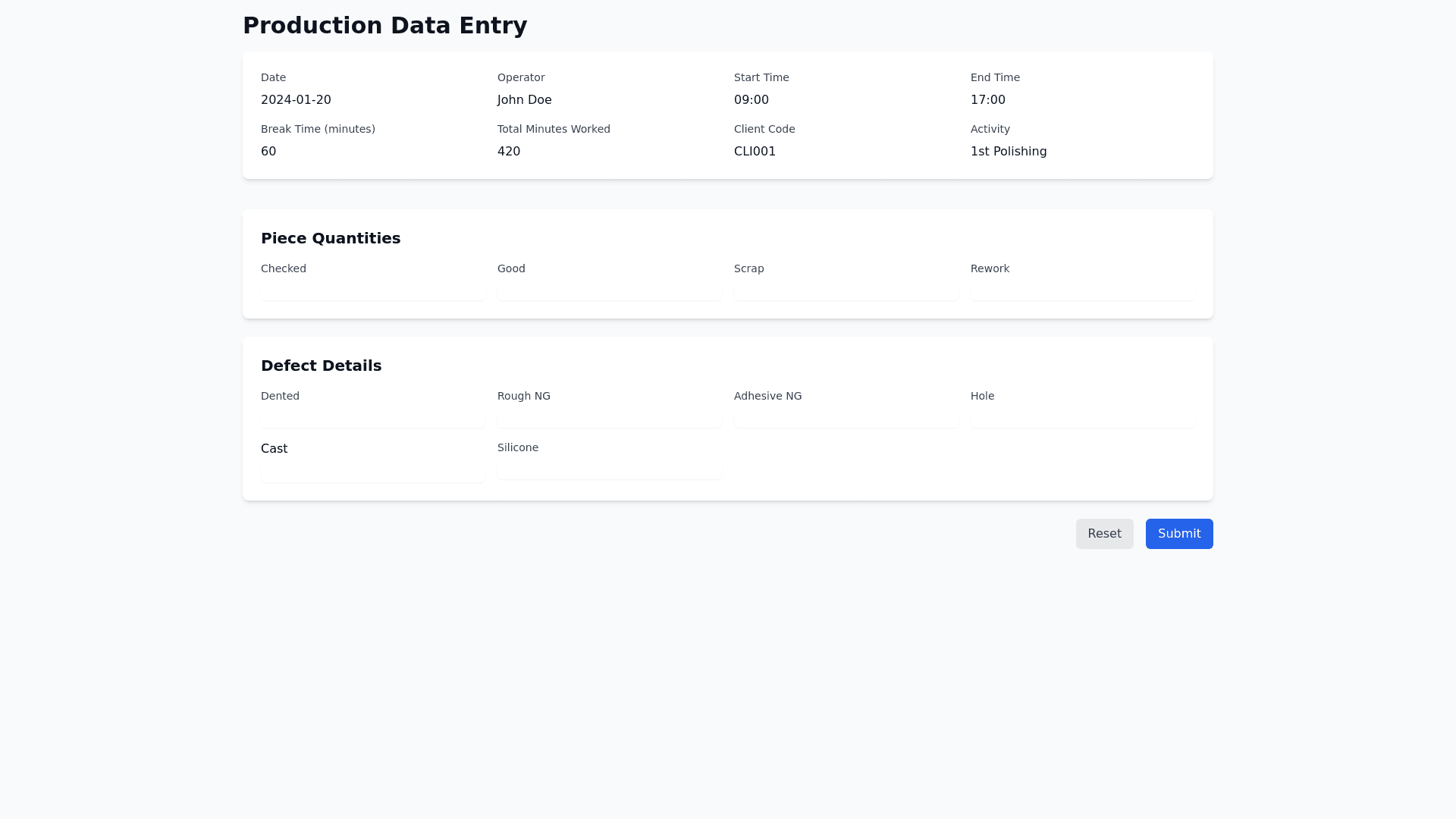The width and height of the screenshot is (1456, 819).
Task: Focus the Good pieces input box
Action: coord(609,291)
